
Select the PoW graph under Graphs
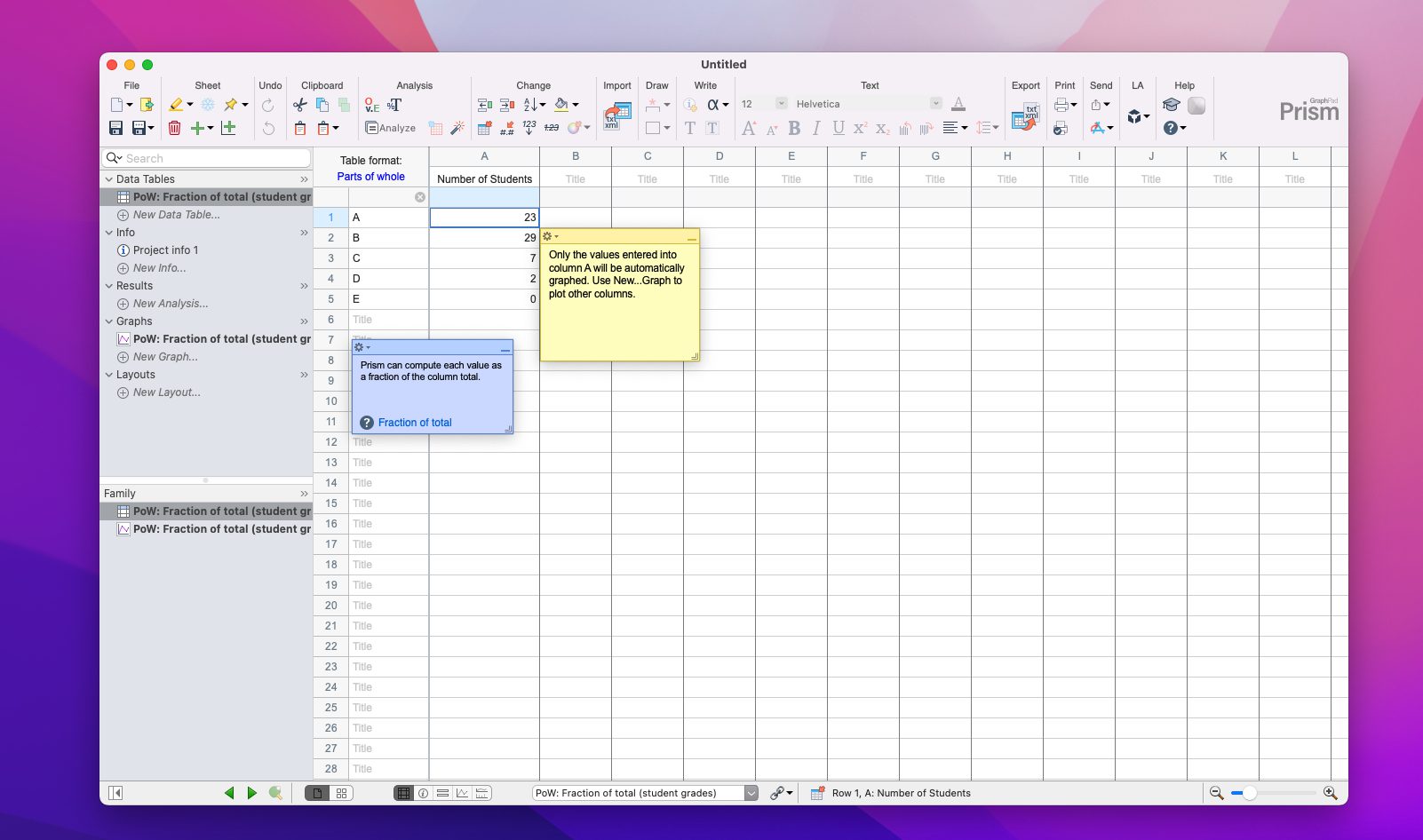pyautogui.click(x=221, y=339)
